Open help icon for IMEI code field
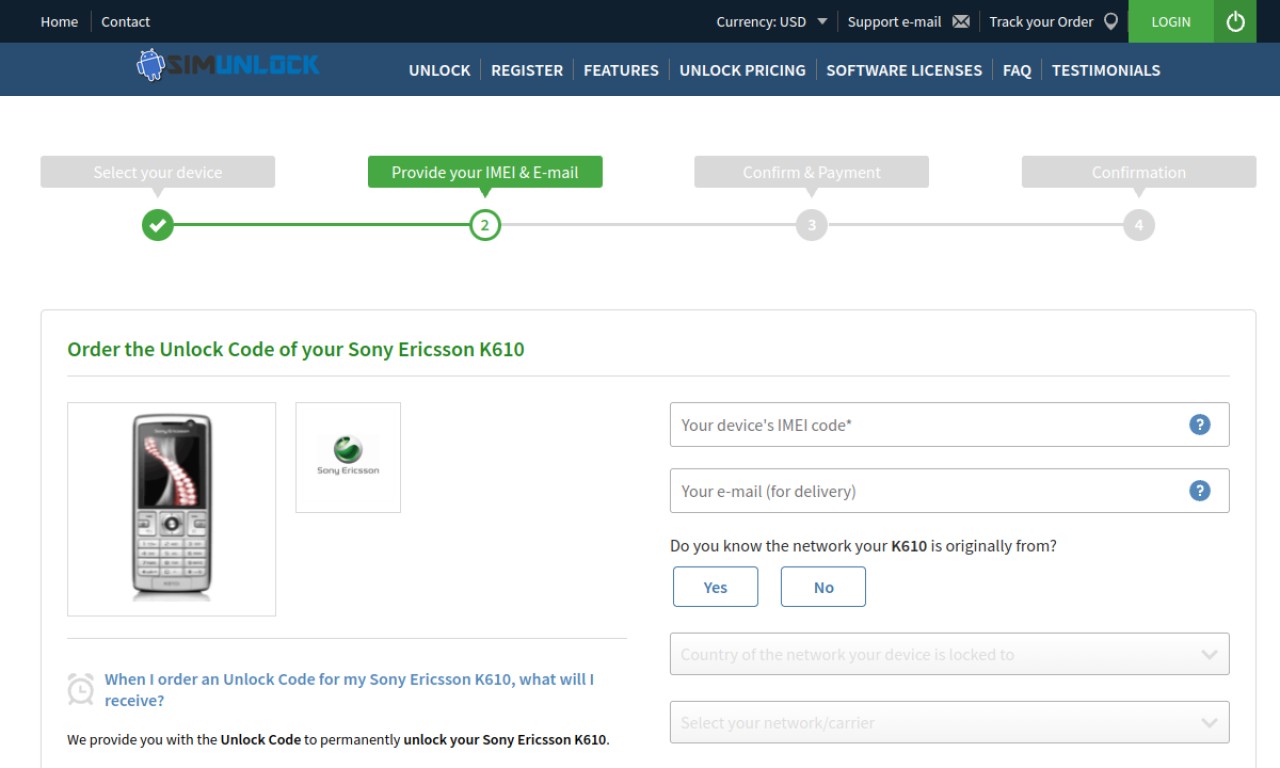Screen dimensions: 1280x768 tap(1200, 424)
